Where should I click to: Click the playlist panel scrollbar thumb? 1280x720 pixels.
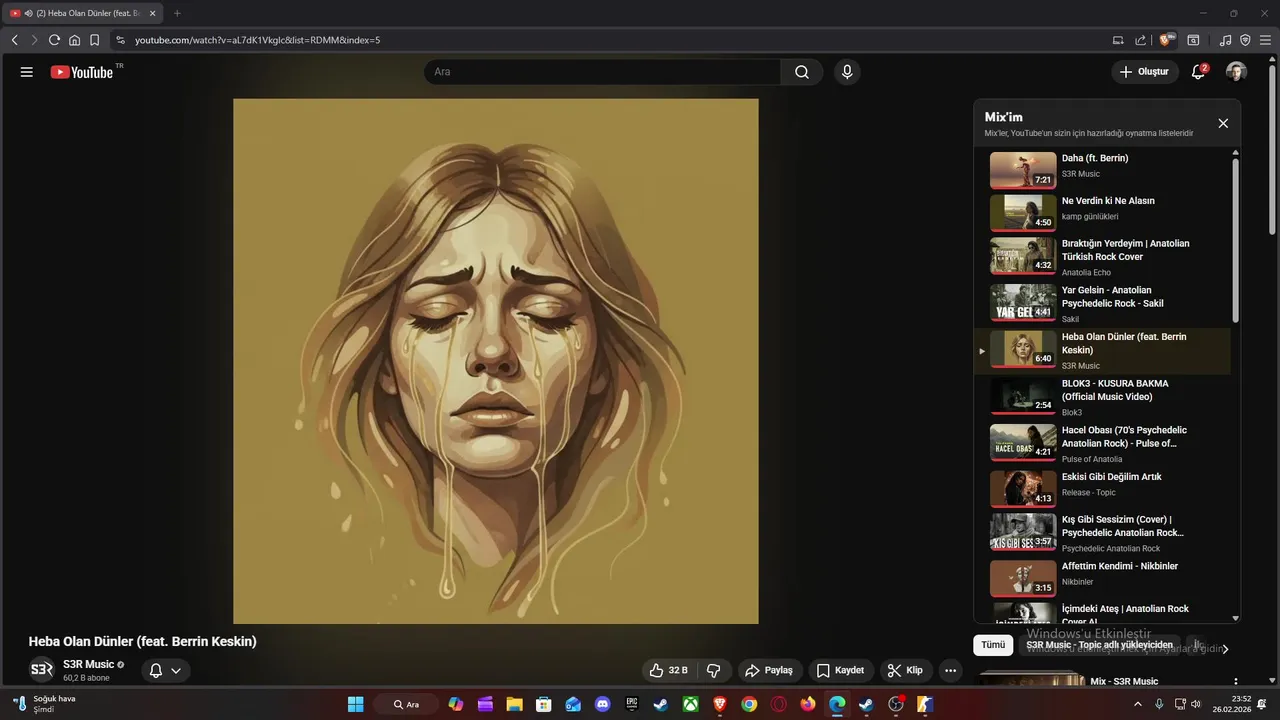[x=1235, y=240]
